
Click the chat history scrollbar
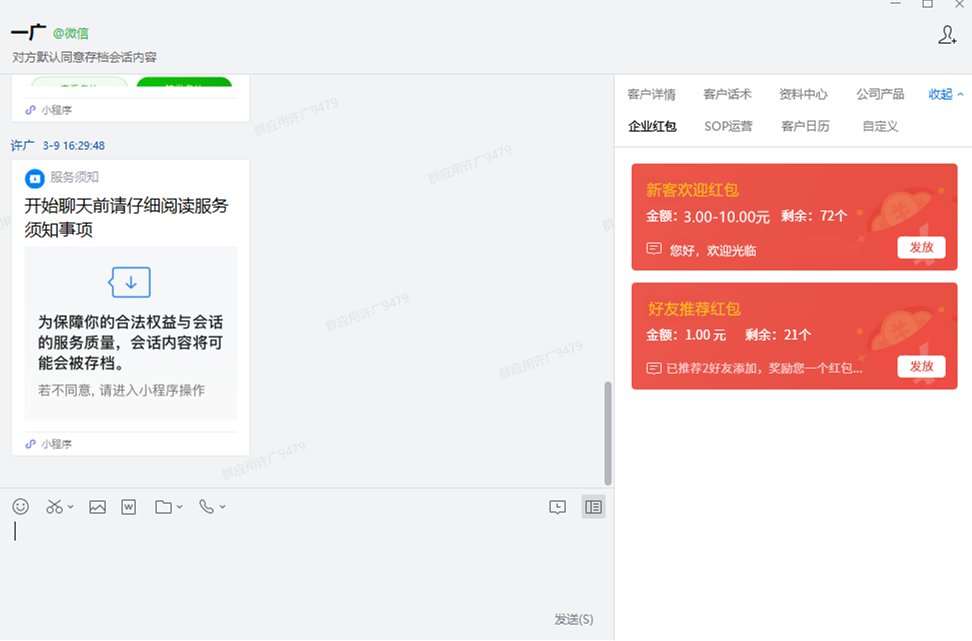[608, 432]
